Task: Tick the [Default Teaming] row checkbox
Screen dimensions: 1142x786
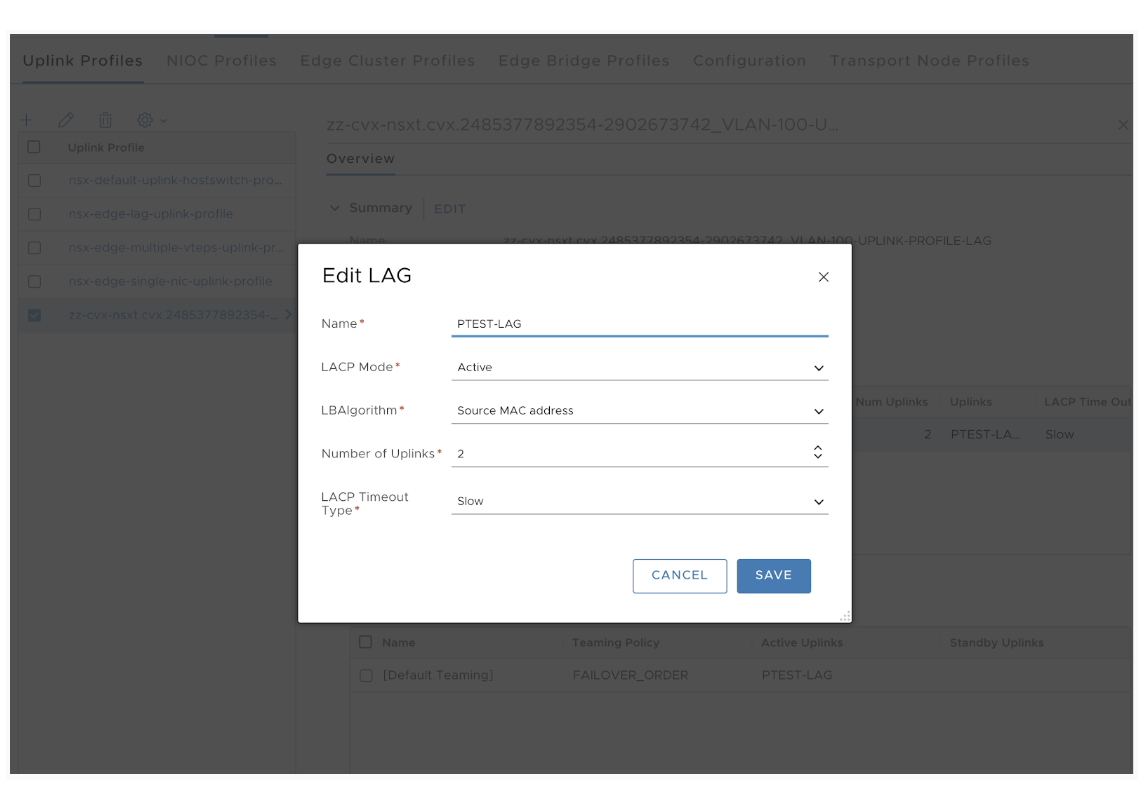Action: coord(366,676)
